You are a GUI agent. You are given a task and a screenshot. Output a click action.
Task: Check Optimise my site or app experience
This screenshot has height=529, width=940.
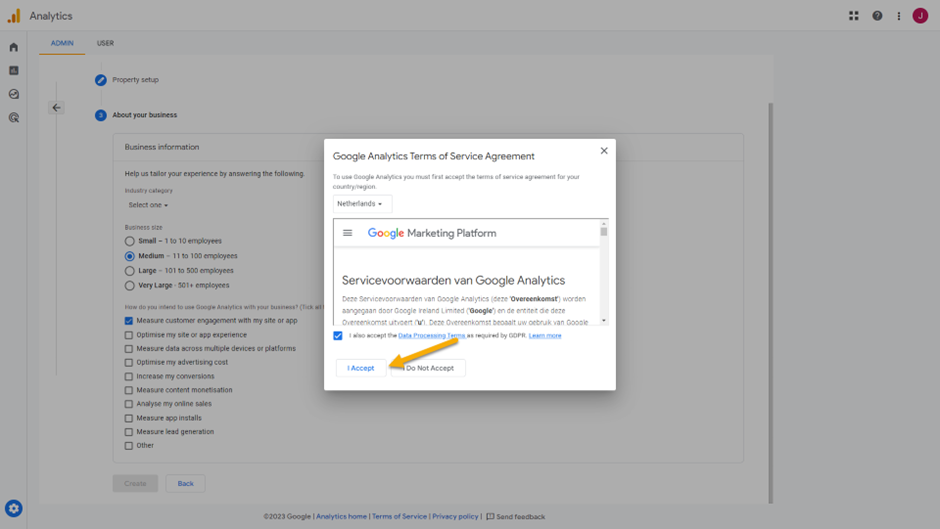[x=128, y=335]
